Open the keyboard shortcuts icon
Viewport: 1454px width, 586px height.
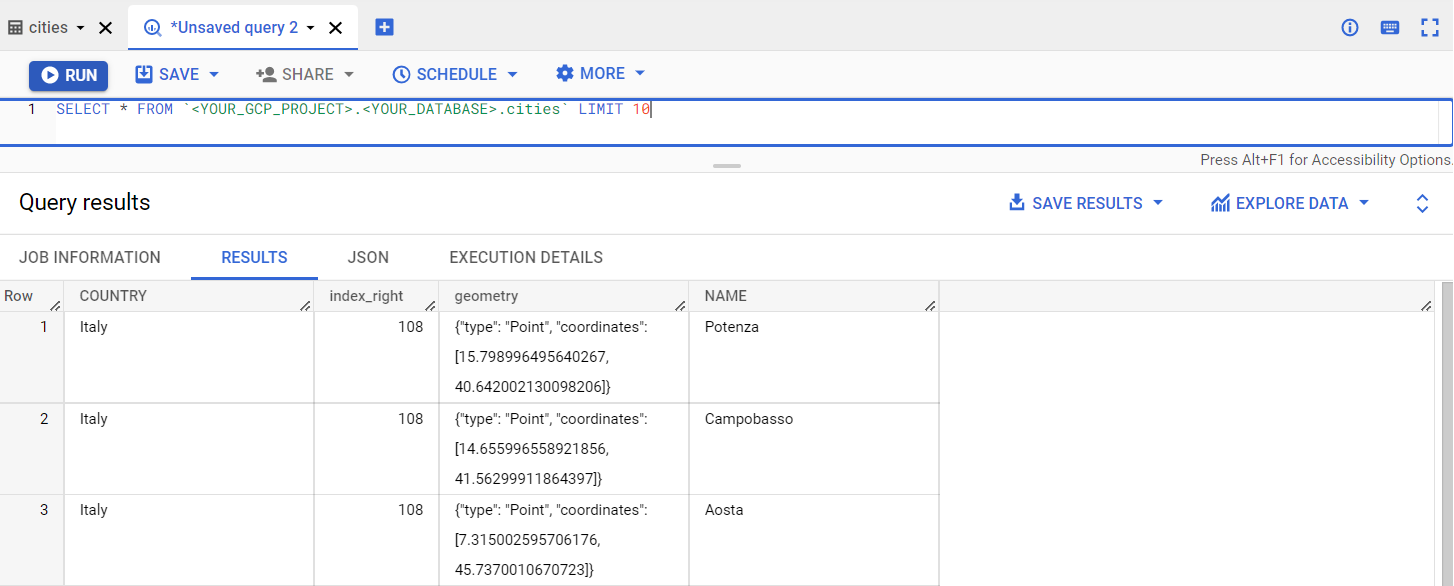pos(1390,27)
